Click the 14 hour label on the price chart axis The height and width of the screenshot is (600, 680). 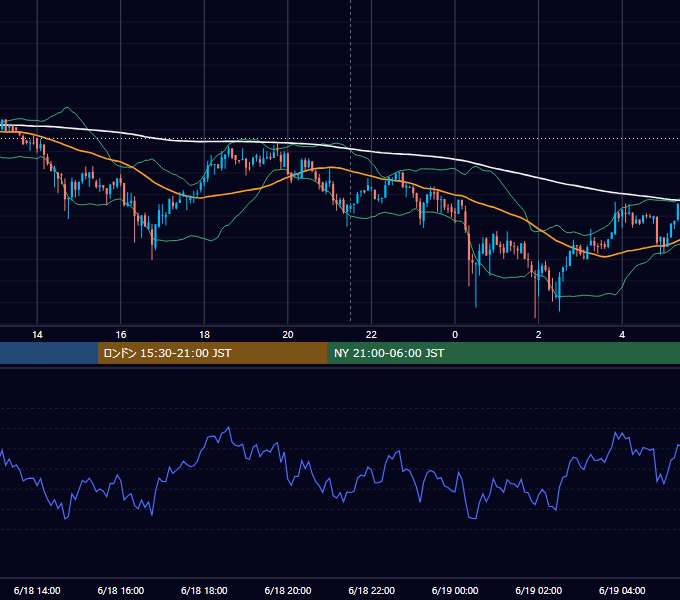pos(37,335)
